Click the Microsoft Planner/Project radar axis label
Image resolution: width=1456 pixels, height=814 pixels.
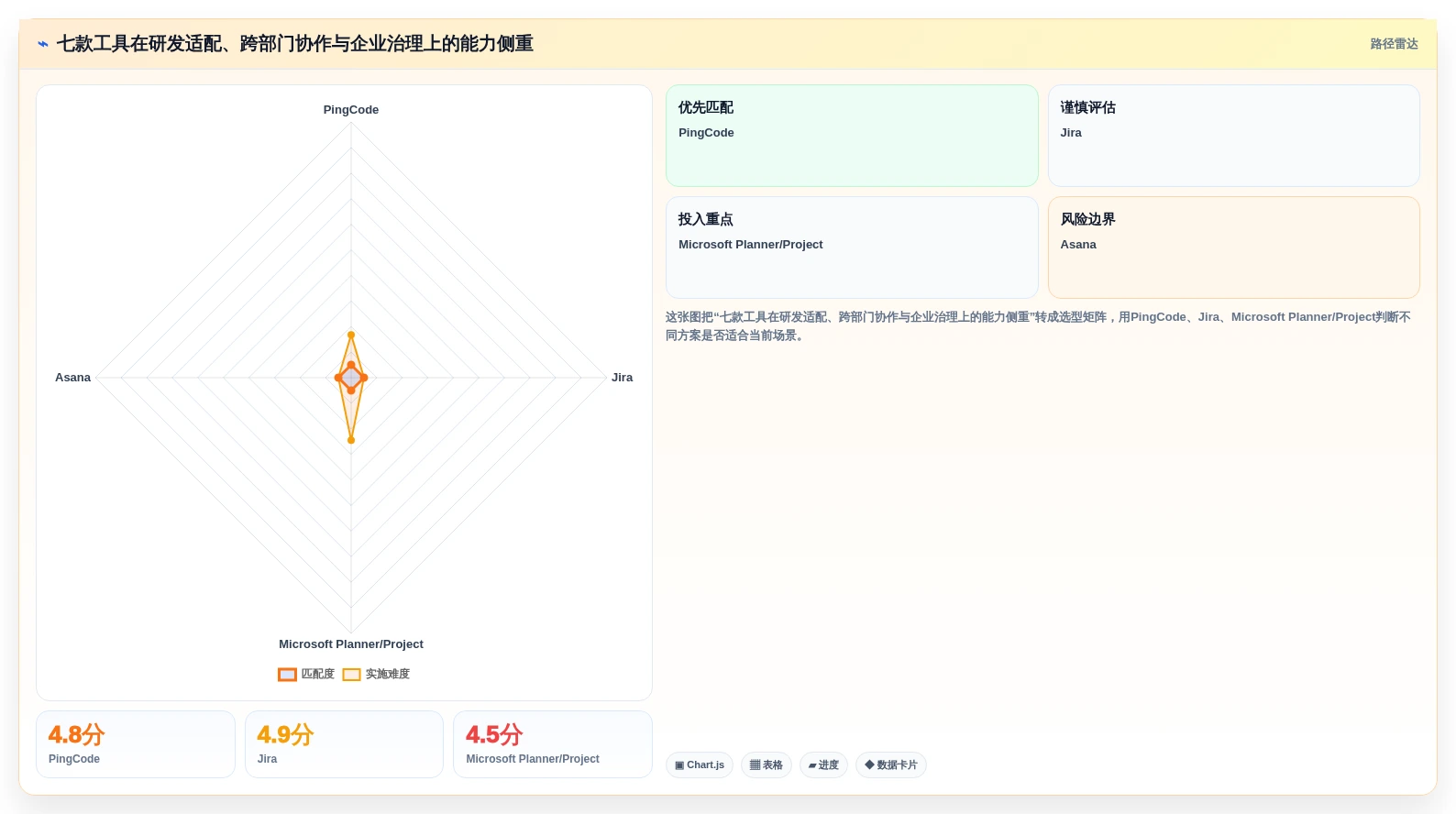(351, 644)
